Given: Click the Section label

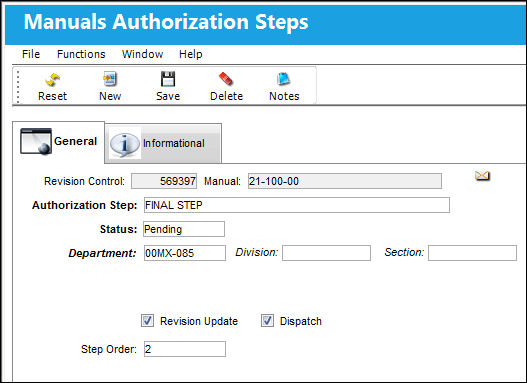Looking at the screenshot, I should 404,252.
